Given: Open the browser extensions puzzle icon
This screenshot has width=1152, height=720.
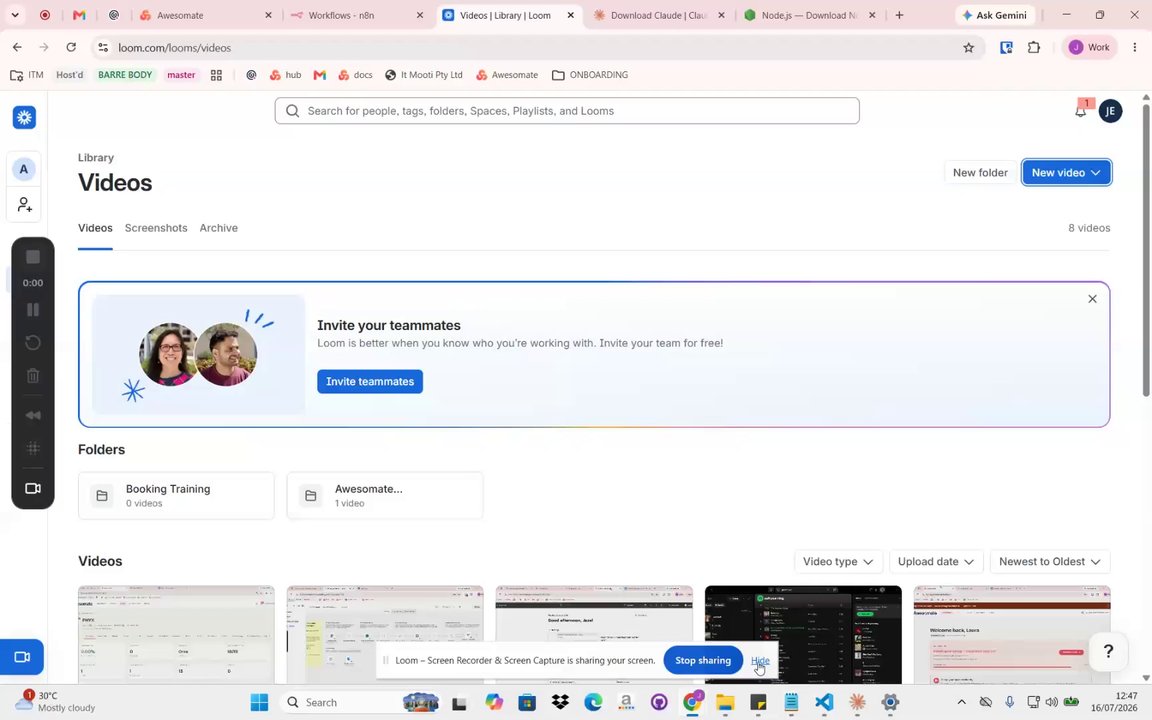Looking at the screenshot, I should [1034, 47].
